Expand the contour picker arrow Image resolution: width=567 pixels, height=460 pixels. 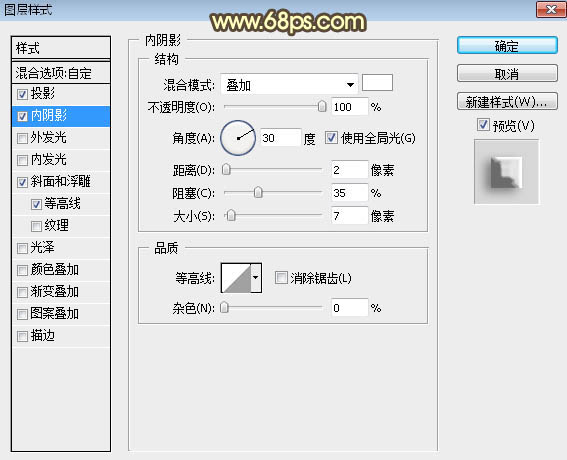click(x=256, y=278)
